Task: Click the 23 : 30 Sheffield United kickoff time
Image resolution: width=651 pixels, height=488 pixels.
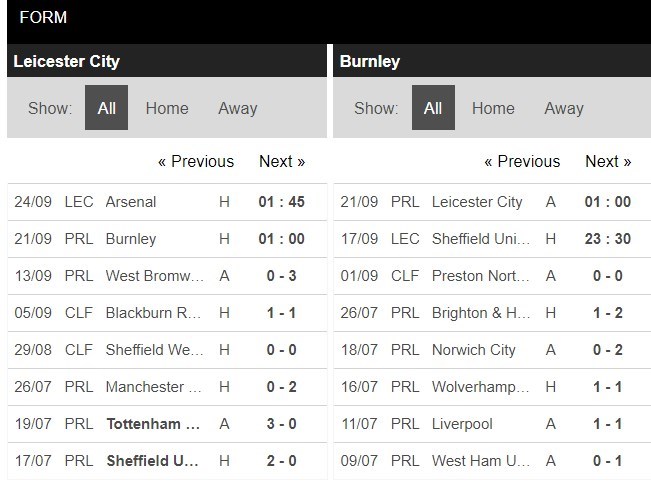Action: (x=607, y=239)
